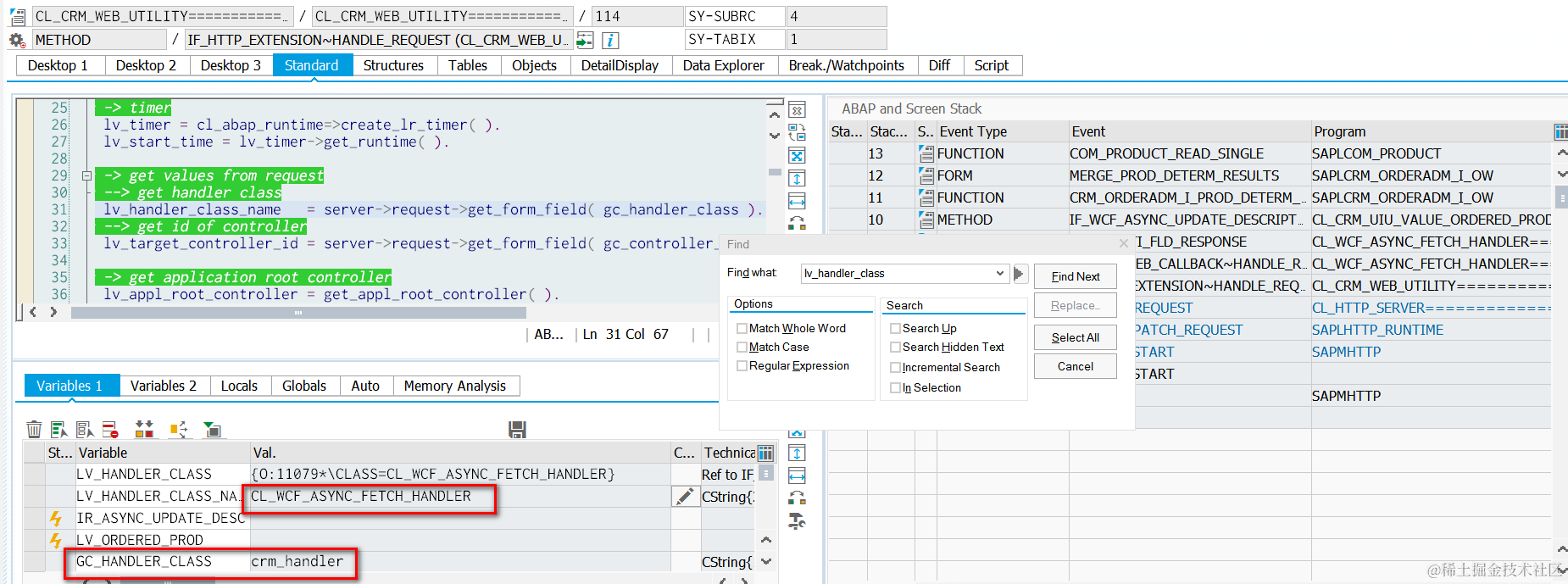Click the lightning icon for IR_ASYNC_UPDATE_DESC
Image resolution: width=1568 pixels, height=584 pixels.
56,518
